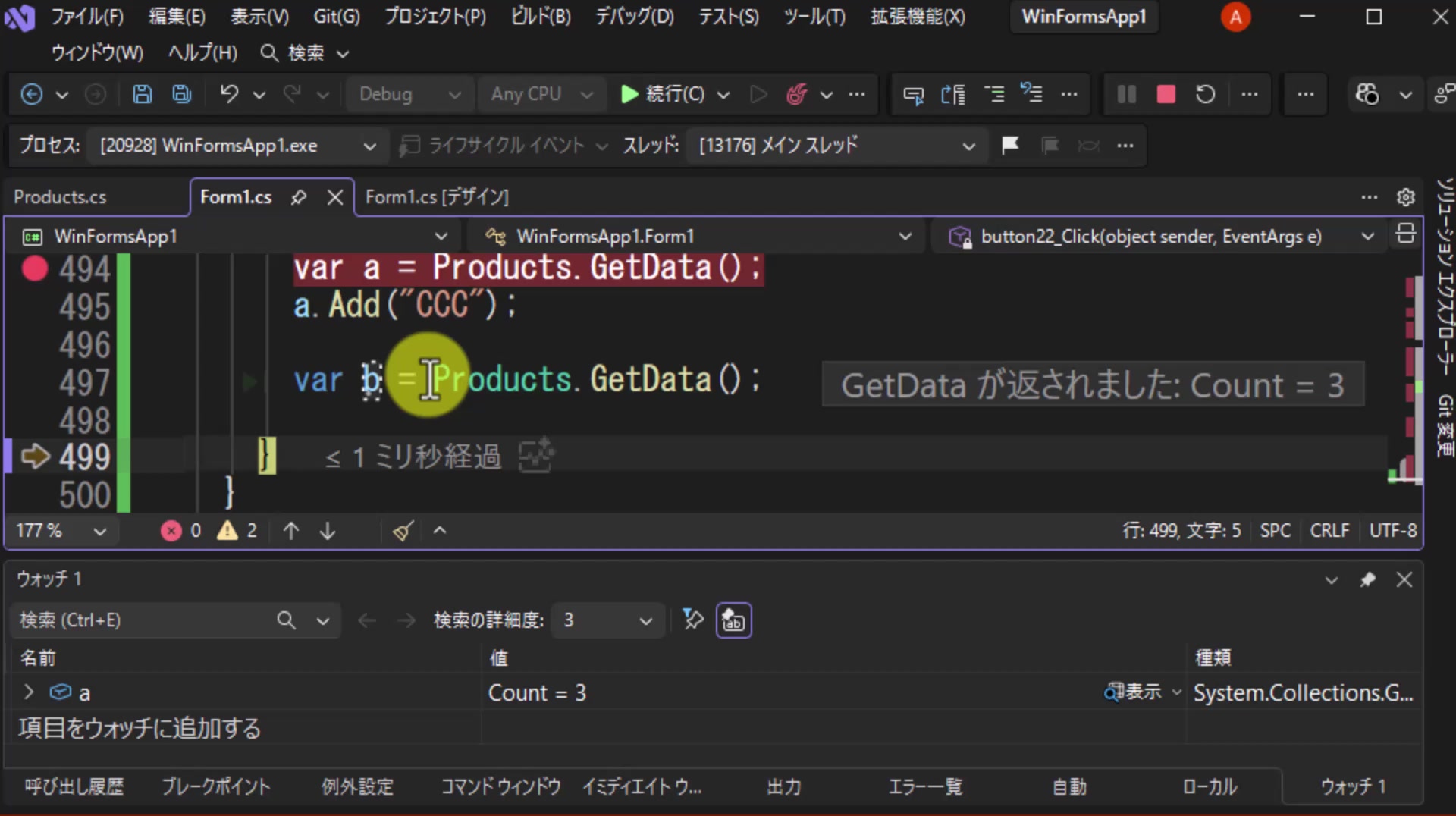The height and width of the screenshot is (816, 1456).
Task: Open the process WinFormsApp1.exe dropdown
Action: pos(238,145)
